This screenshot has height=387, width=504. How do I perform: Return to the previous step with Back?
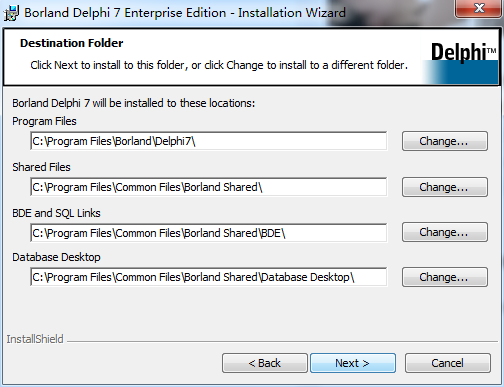click(x=265, y=363)
